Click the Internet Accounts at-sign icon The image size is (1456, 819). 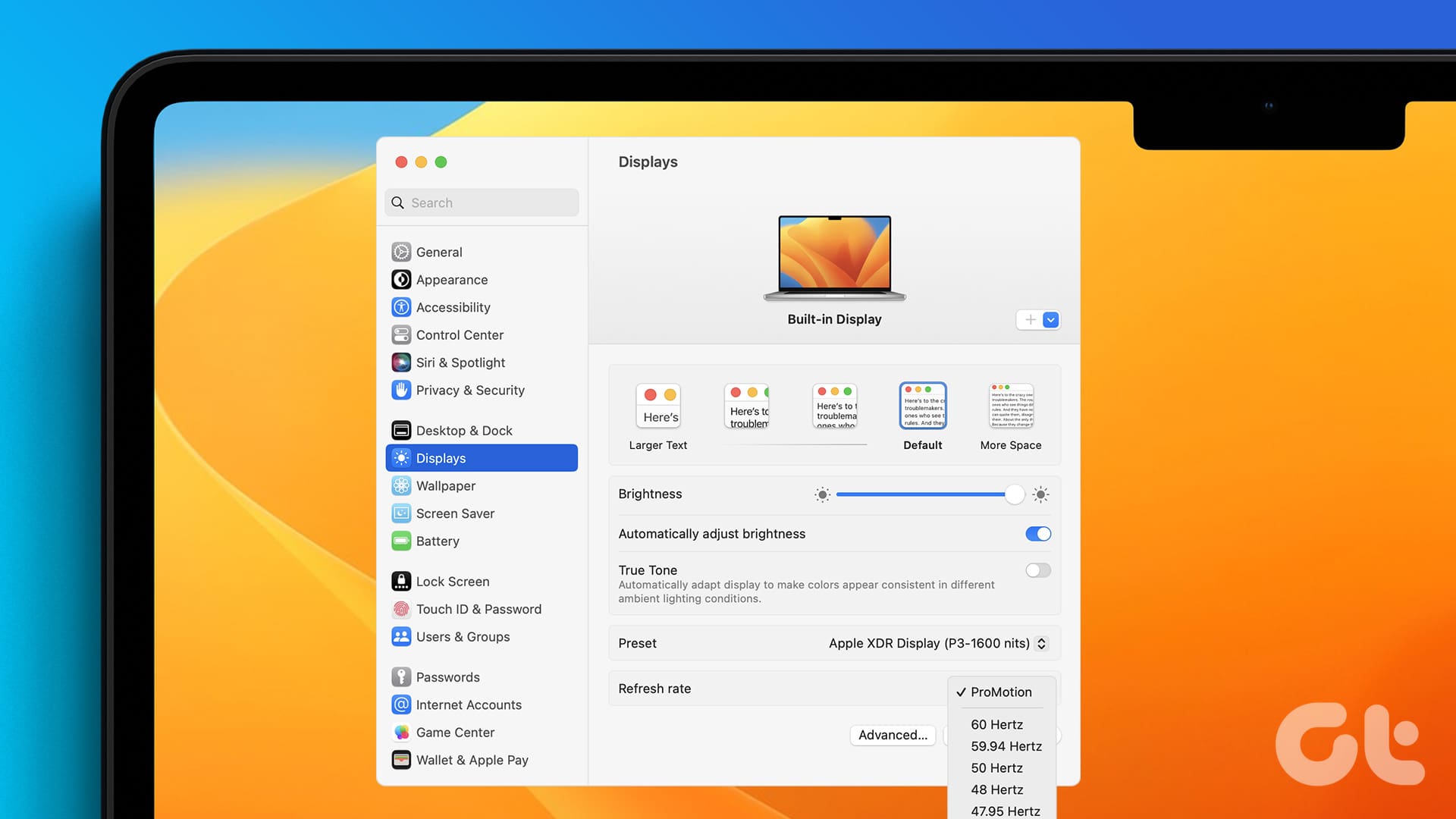pos(401,704)
